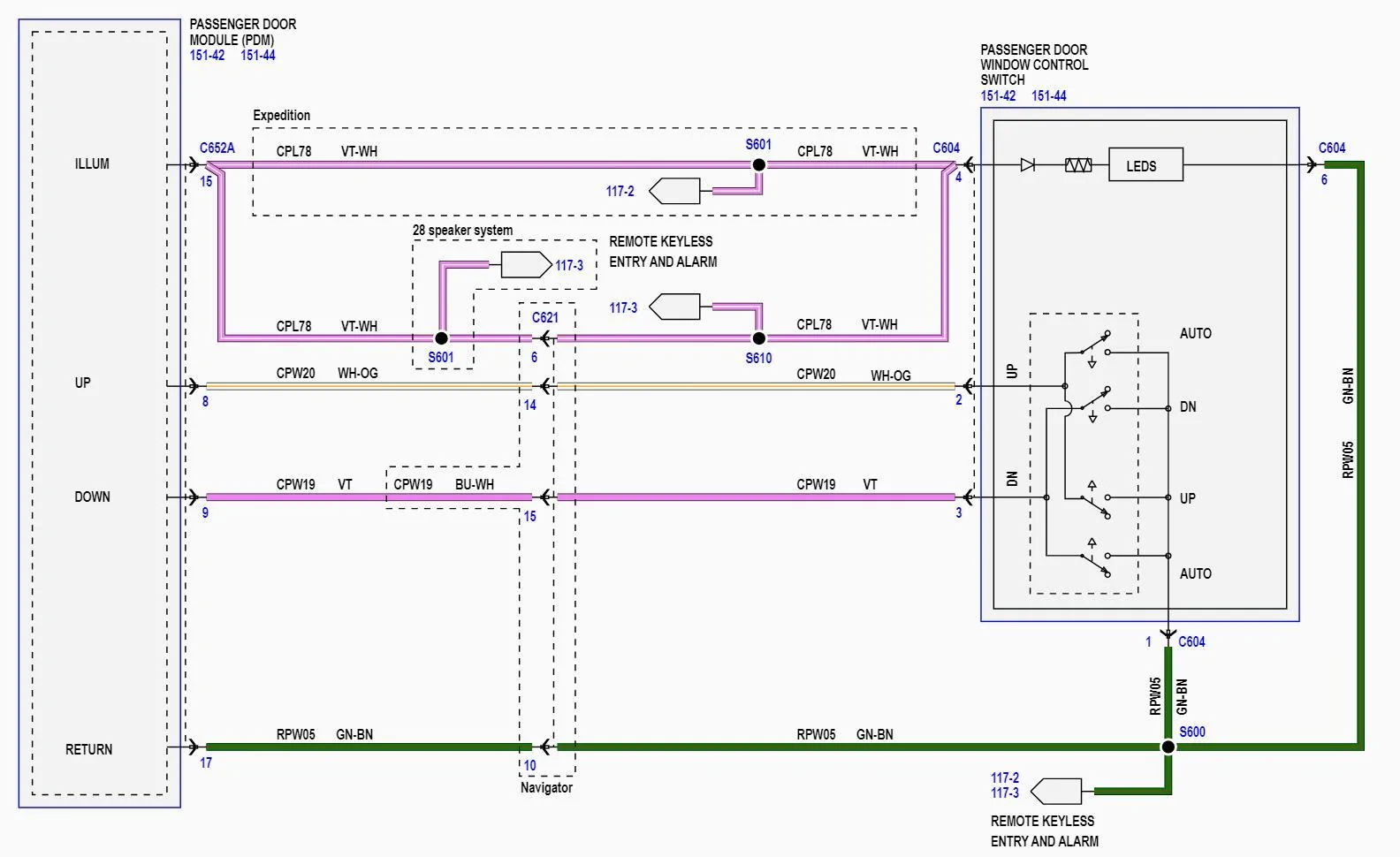Open the 151-44 reference under Window Control Switch
This screenshot has width=1400, height=857.
coord(1048,96)
